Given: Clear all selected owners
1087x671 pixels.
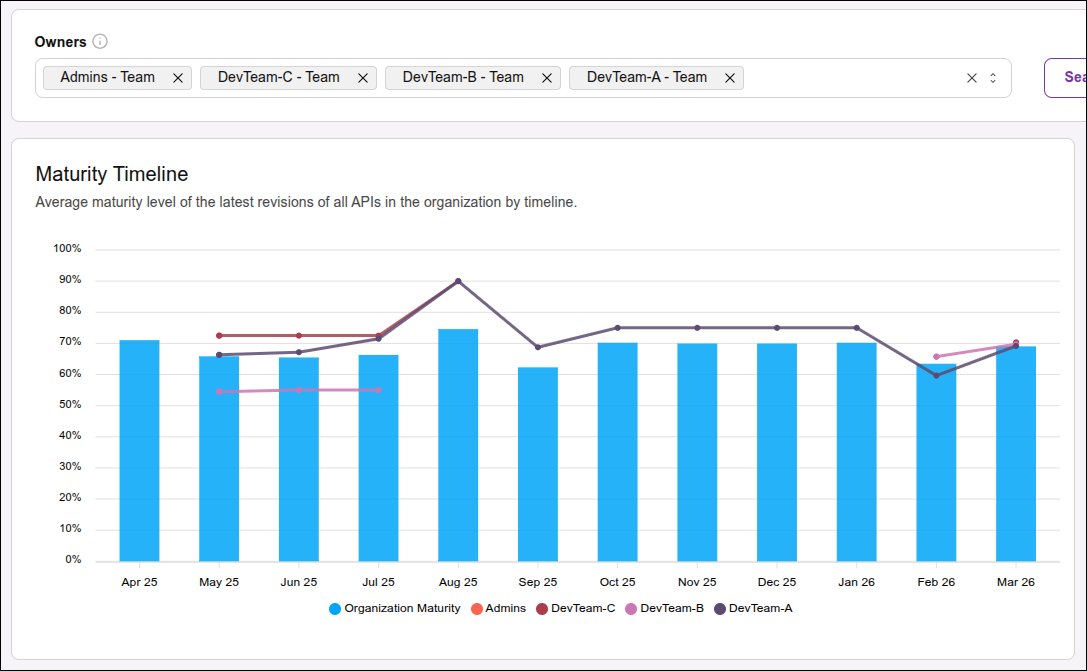Looking at the screenshot, I should click(971, 78).
